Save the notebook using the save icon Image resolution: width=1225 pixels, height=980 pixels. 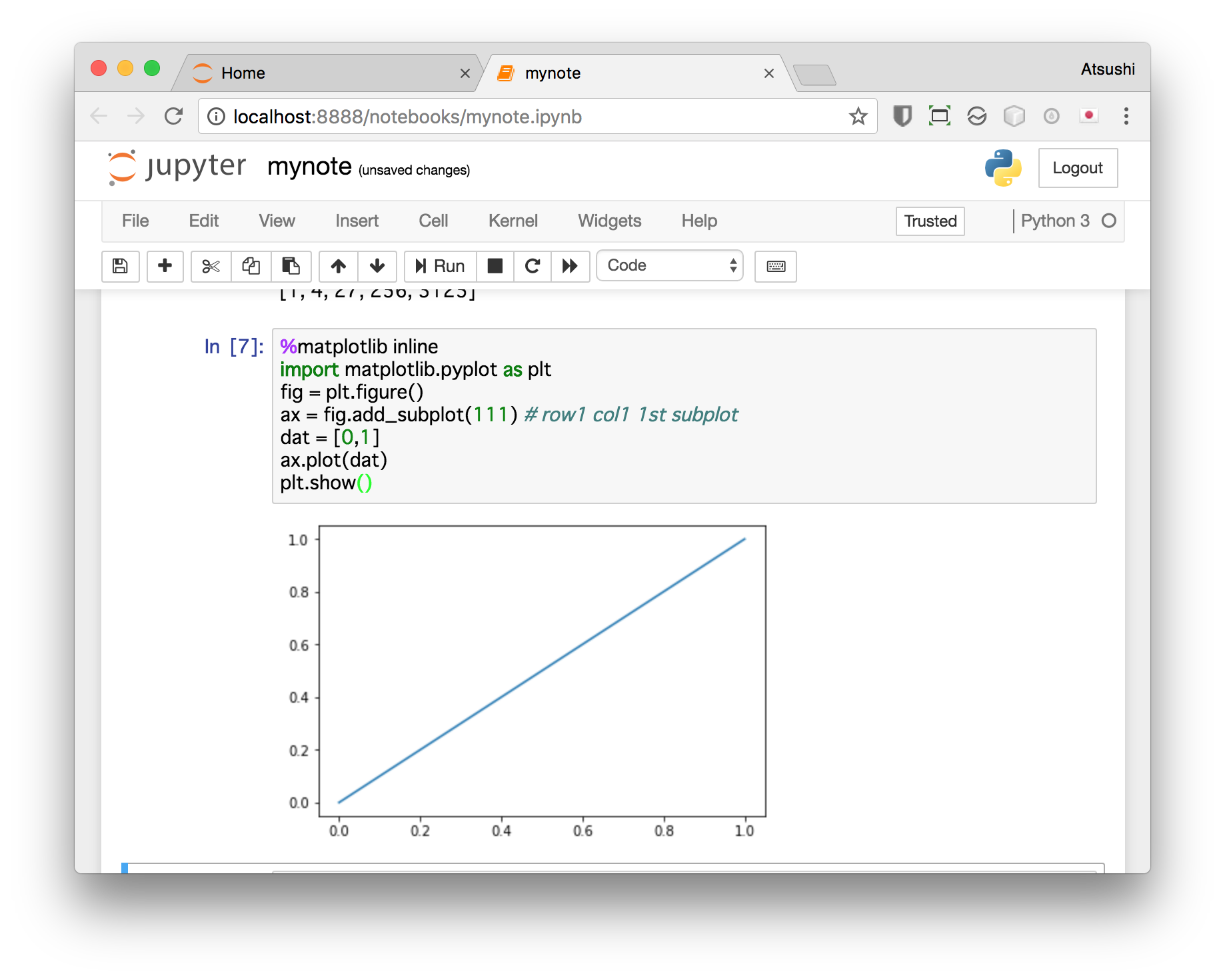pos(120,267)
